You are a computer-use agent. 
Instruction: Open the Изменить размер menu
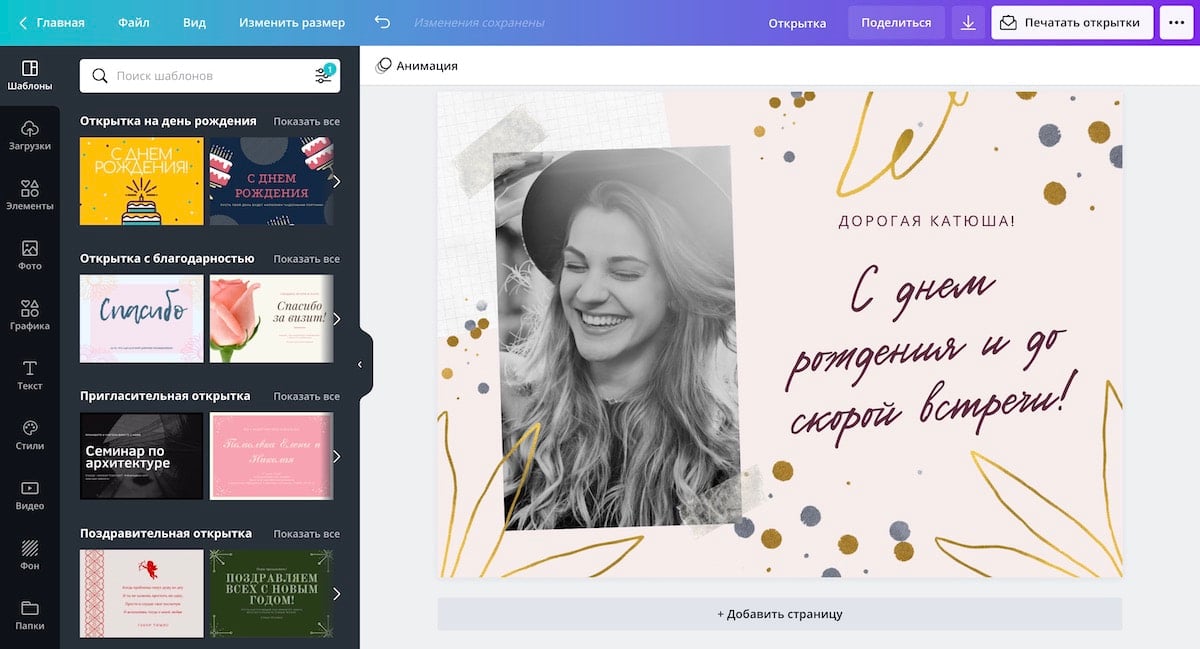(292, 22)
